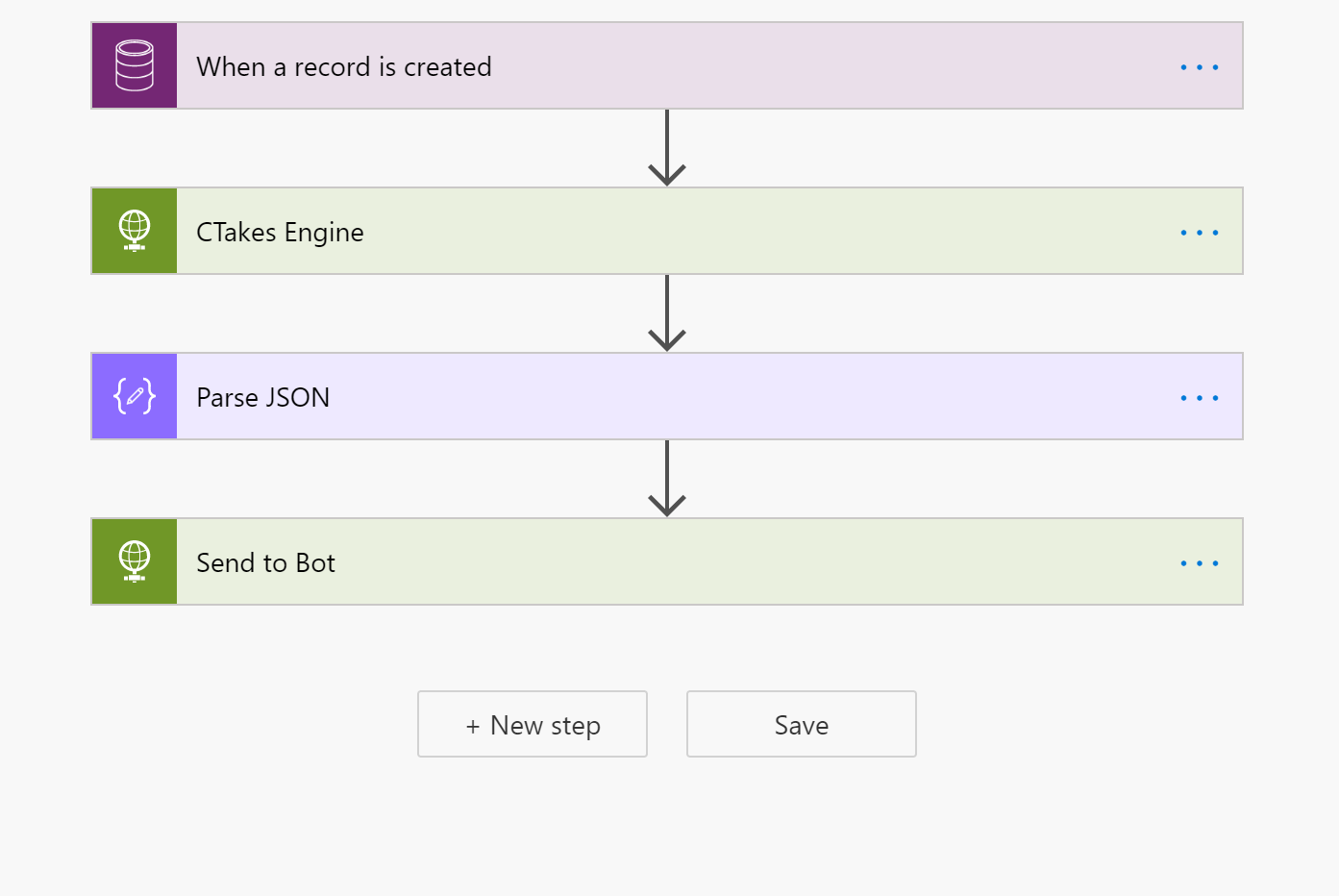Expand the CTakes Engine step title
This screenshot has width=1339, height=896.
pyautogui.click(x=280, y=233)
